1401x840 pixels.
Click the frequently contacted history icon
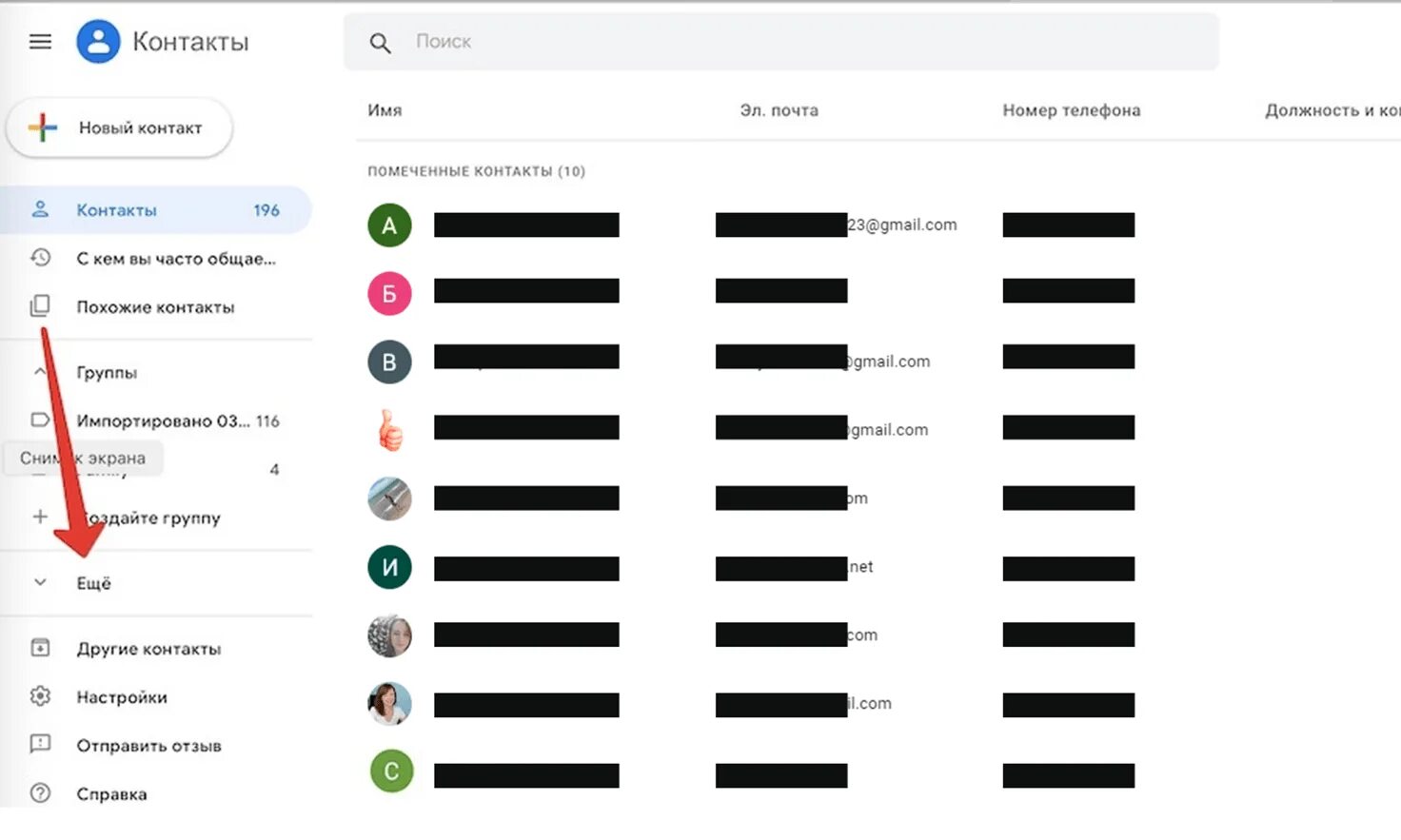point(40,258)
